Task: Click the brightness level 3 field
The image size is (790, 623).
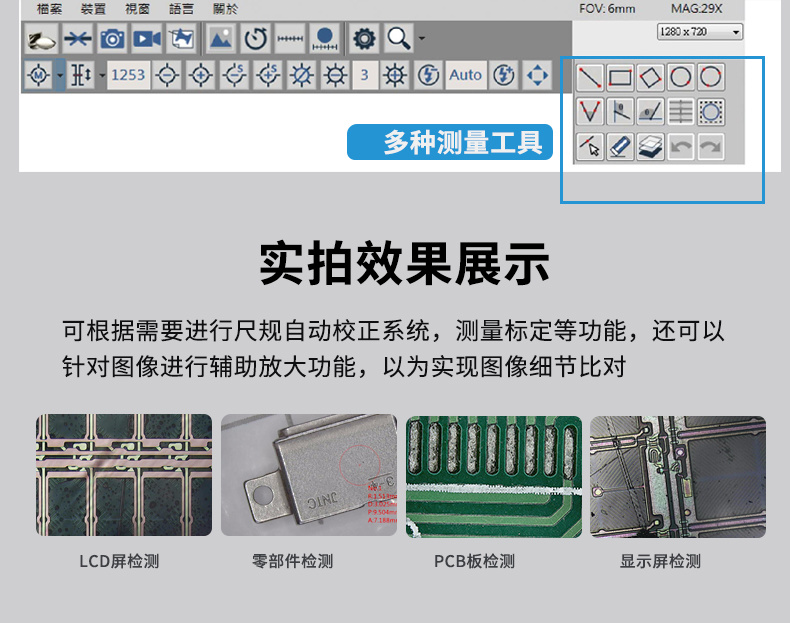Action: coord(365,76)
